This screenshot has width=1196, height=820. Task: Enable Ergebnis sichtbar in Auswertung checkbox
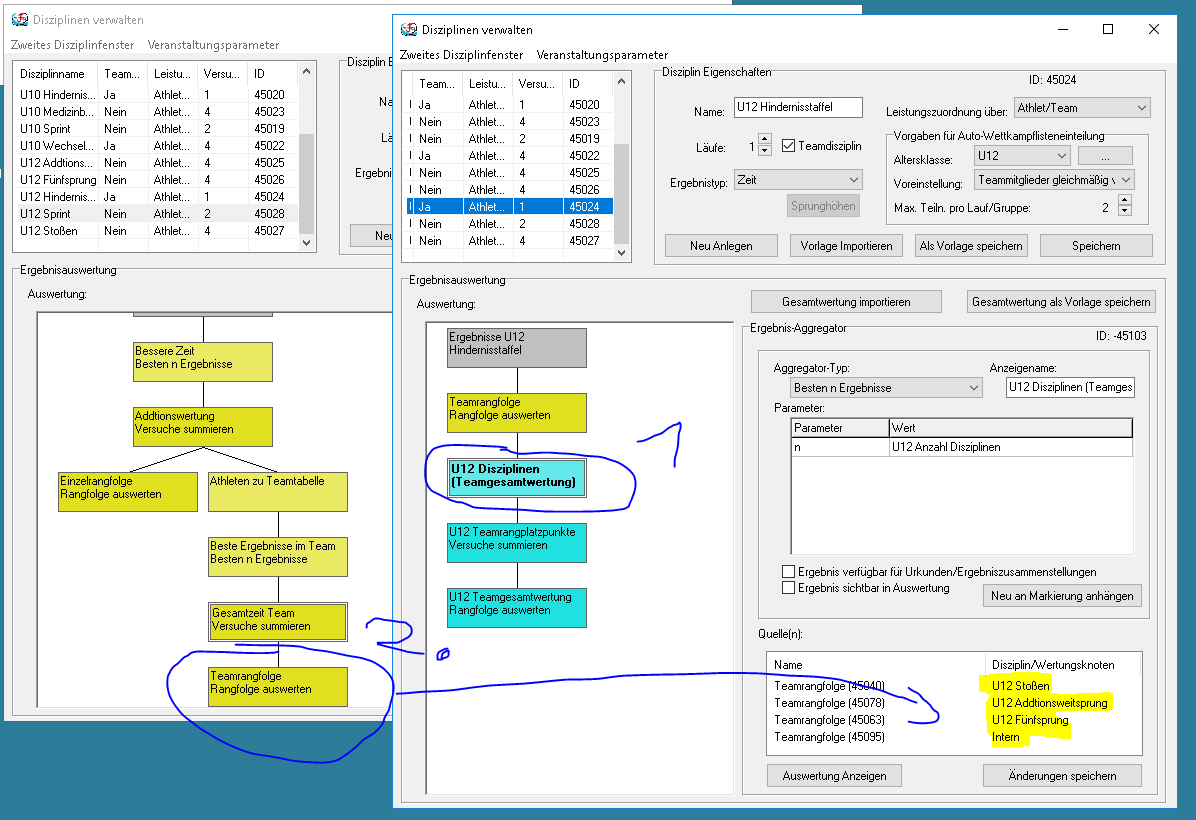(x=789, y=587)
